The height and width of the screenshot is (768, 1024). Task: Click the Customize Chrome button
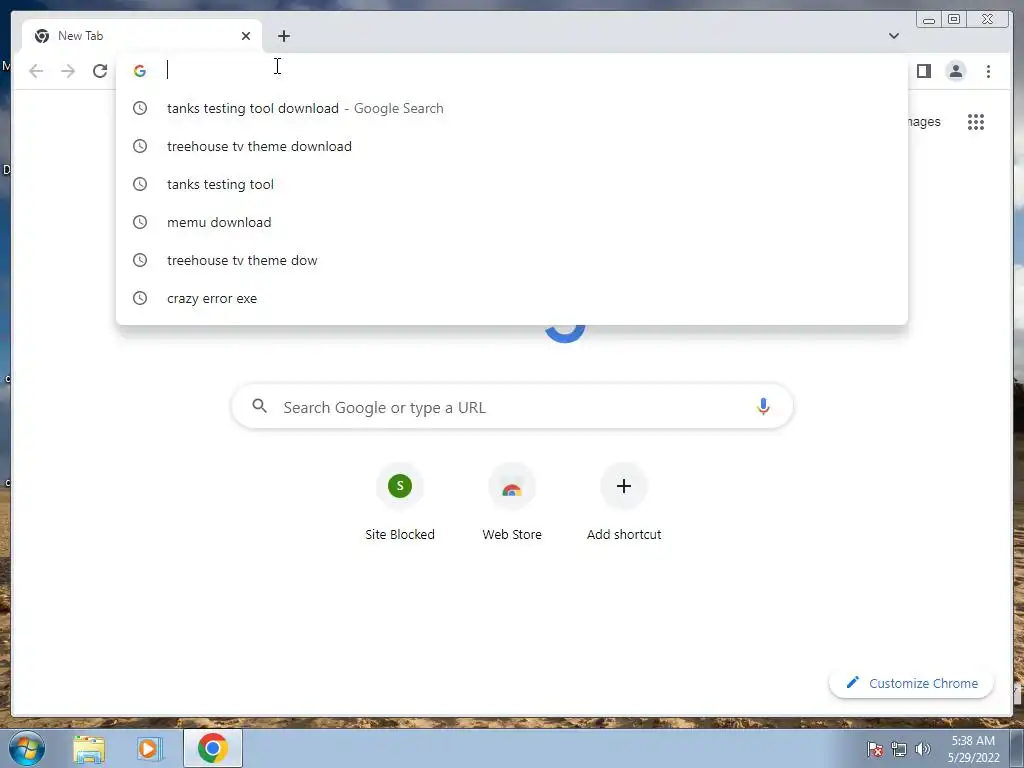coord(911,683)
